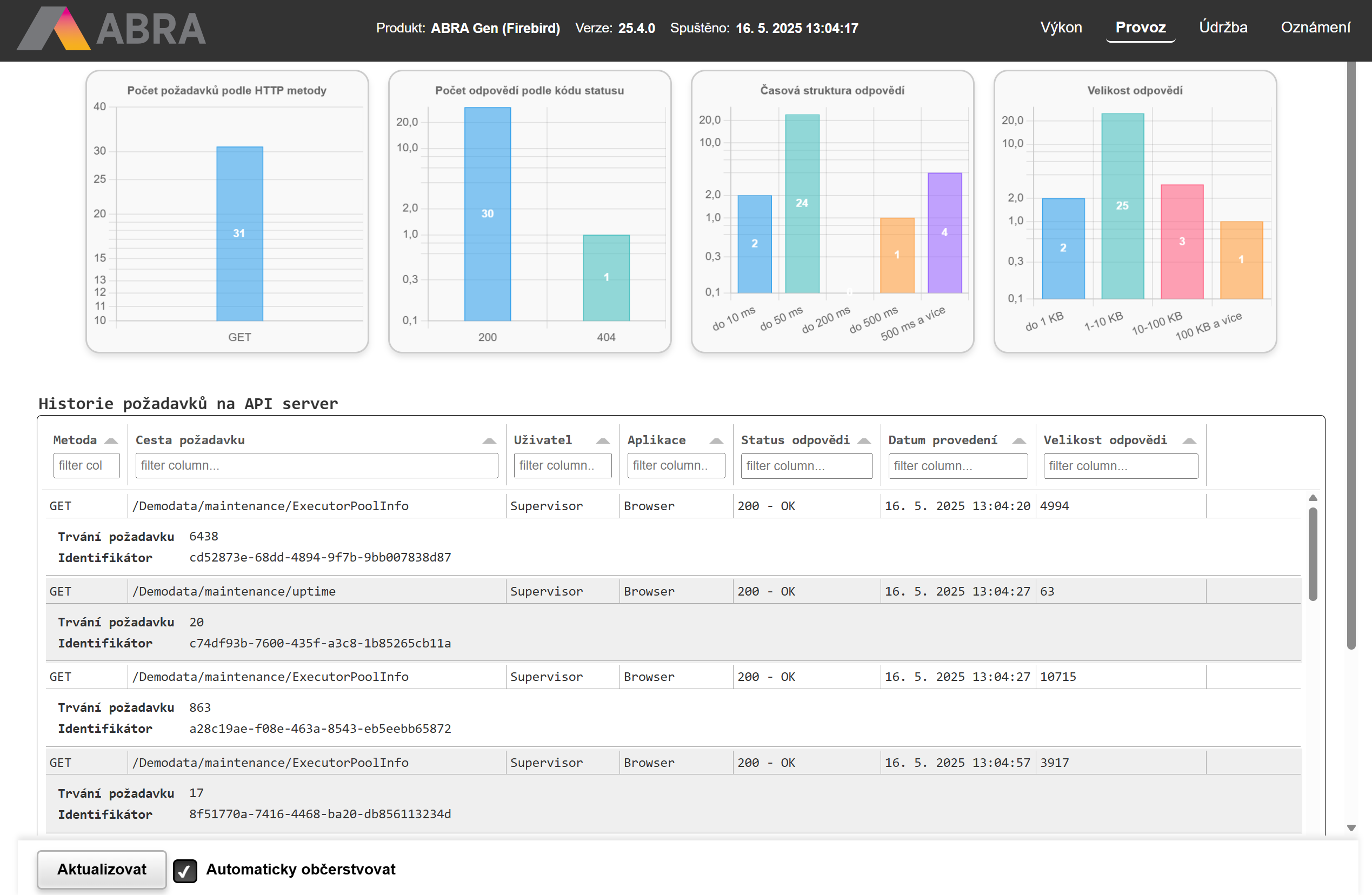Click the Status odpovědi filter field
Screen dimensions: 1372x895
click(x=806, y=466)
